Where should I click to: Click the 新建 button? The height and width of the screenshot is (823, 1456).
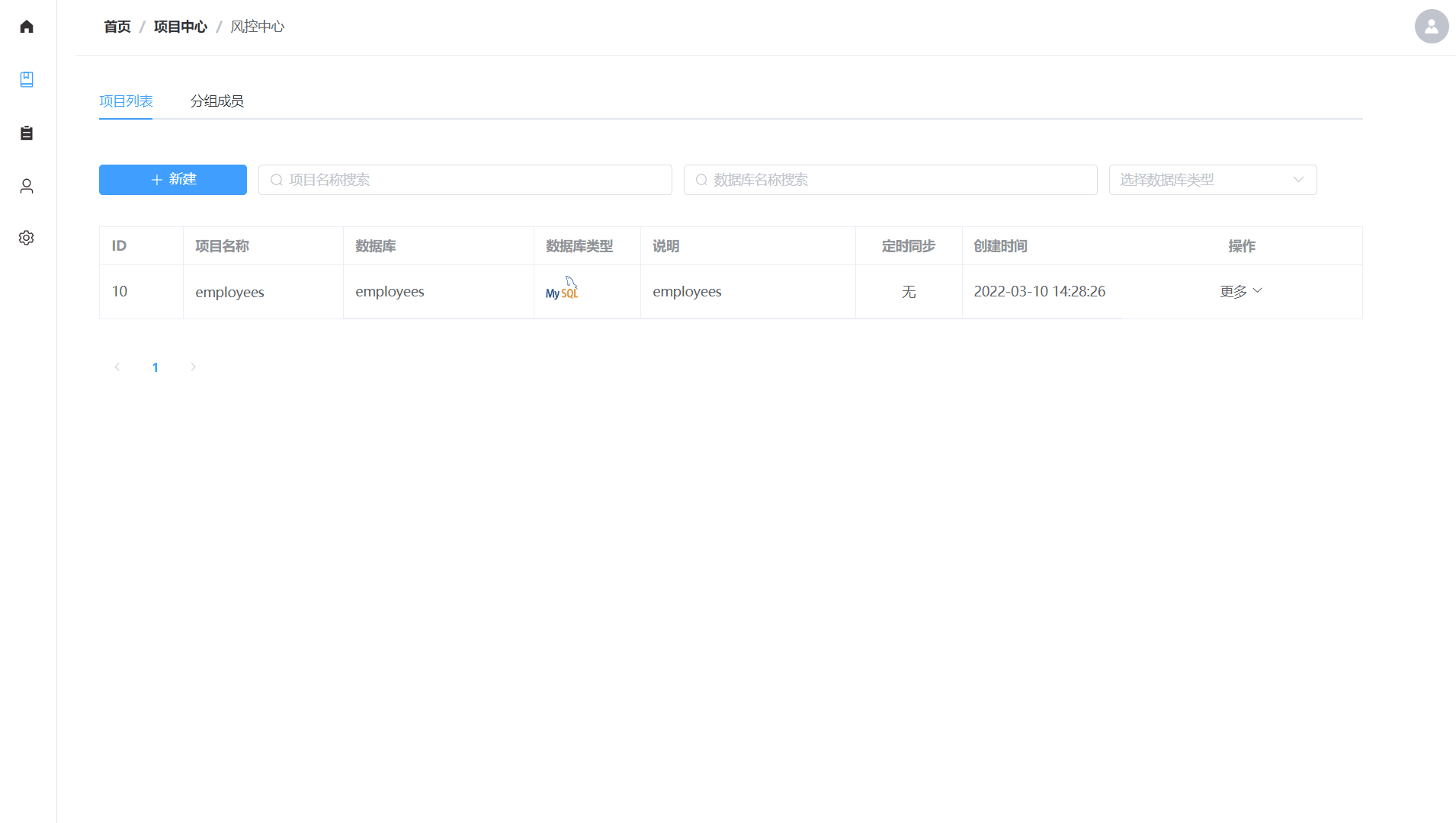pos(173,180)
